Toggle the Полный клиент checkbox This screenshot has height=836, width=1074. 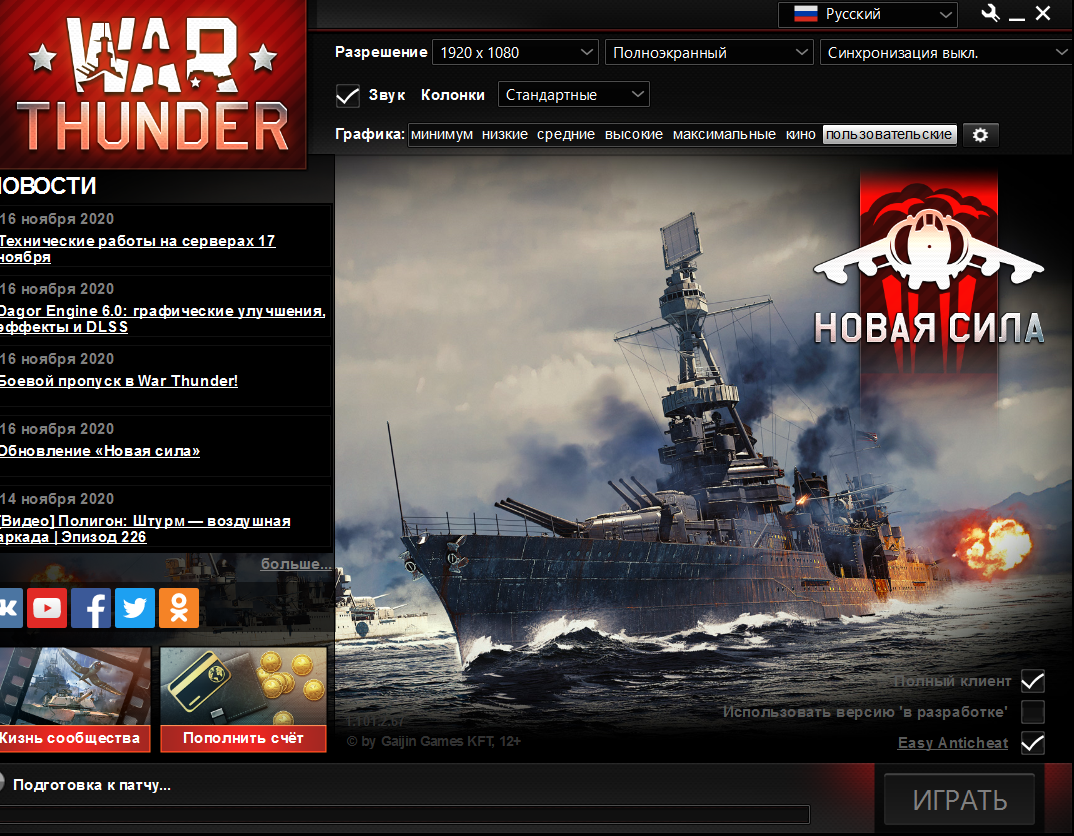1033,681
